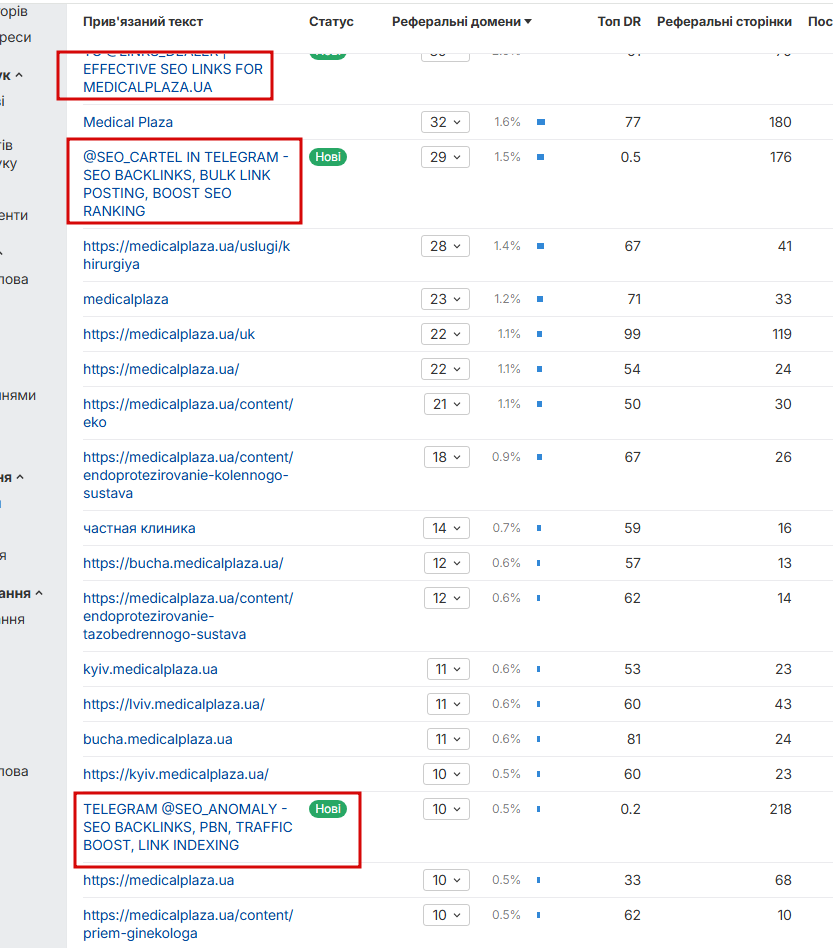Screen dimensions: 833x948
Task: Click the 1.6% share in Medical Plaza row
Action: pos(507,122)
